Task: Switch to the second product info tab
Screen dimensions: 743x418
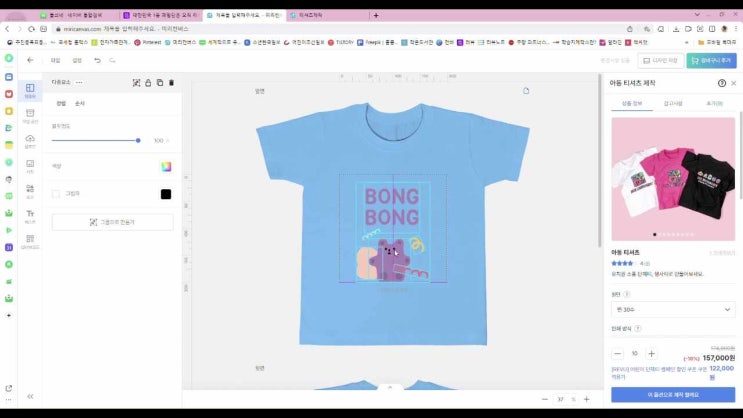Action: tap(672, 103)
